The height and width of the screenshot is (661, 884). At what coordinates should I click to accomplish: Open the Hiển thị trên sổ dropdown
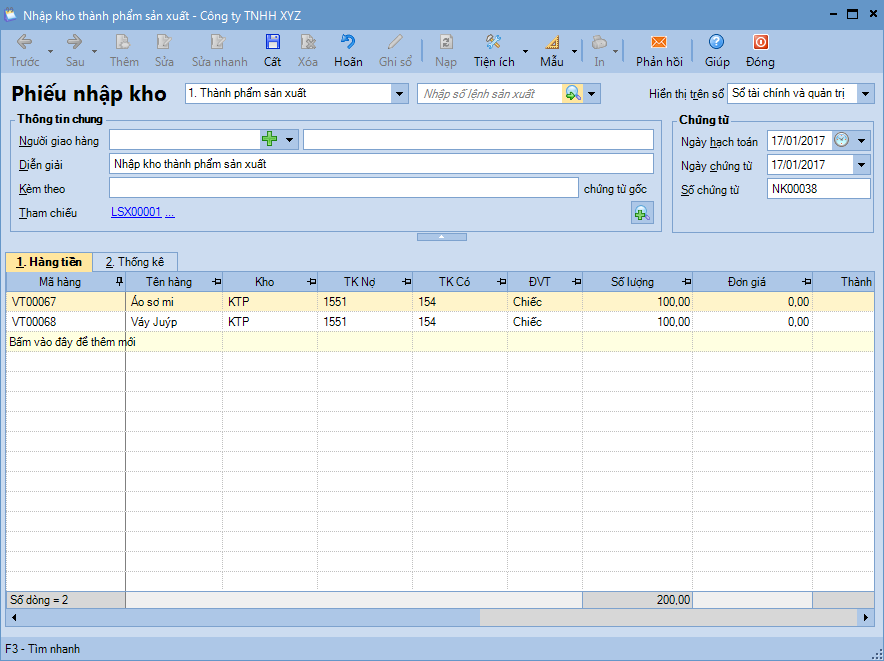point(865,93)
